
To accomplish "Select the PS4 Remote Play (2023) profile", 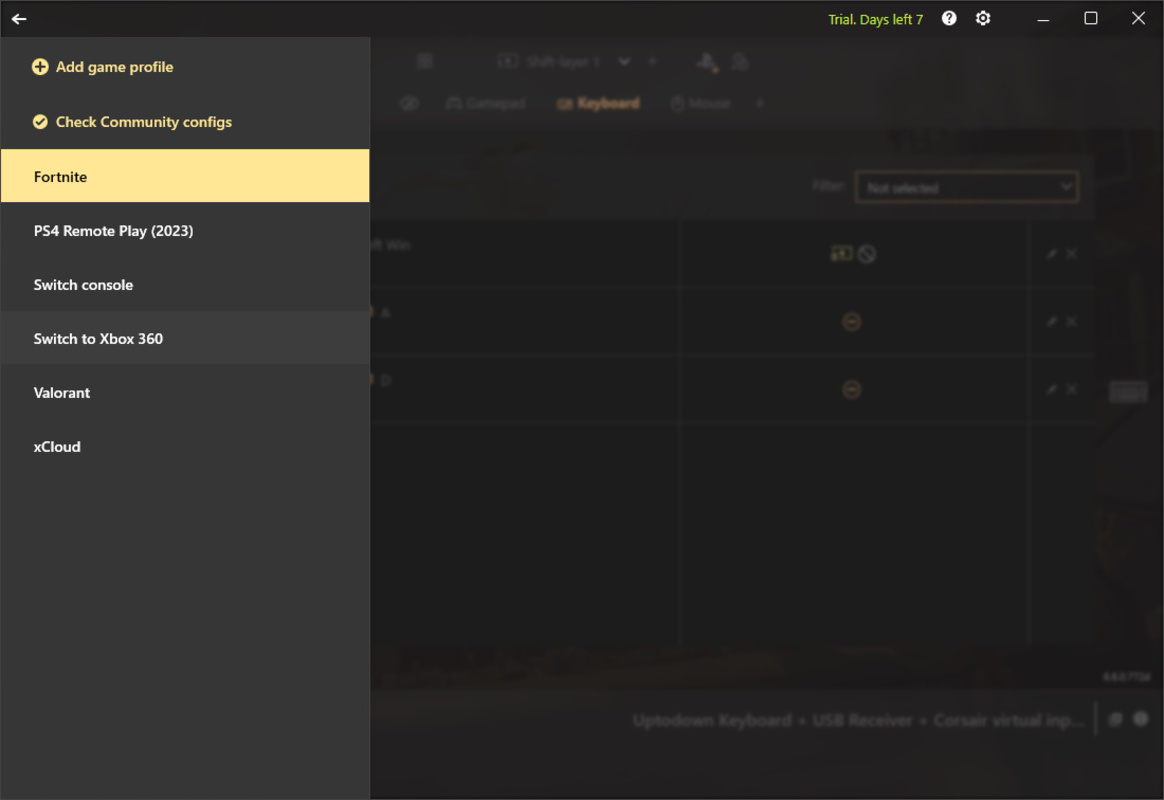I will (x=185, y=231).
